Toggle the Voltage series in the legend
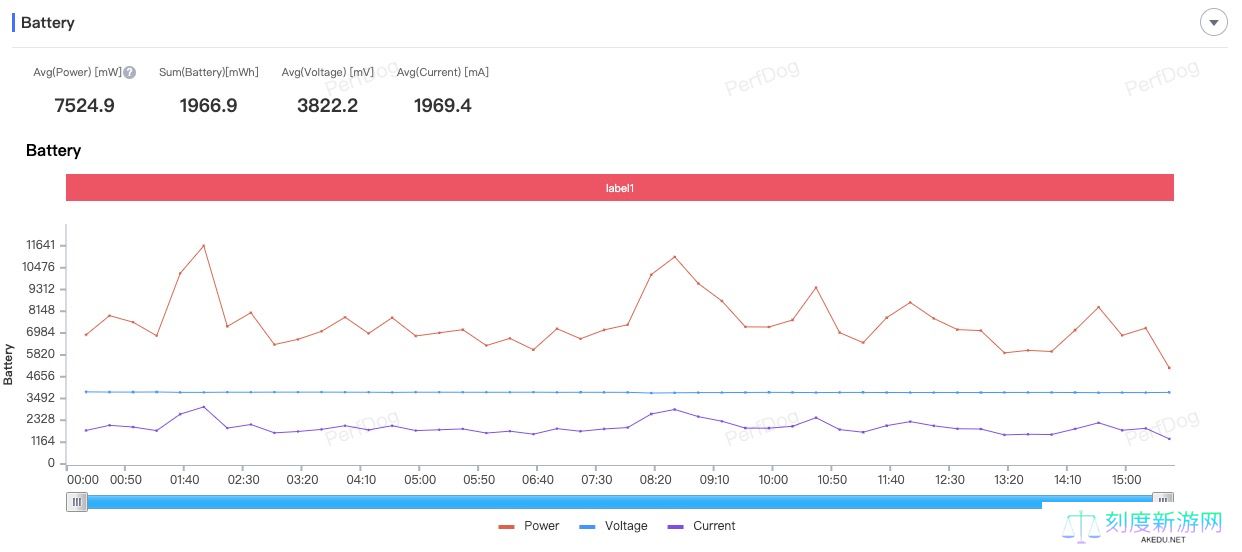 click(613, 526)
